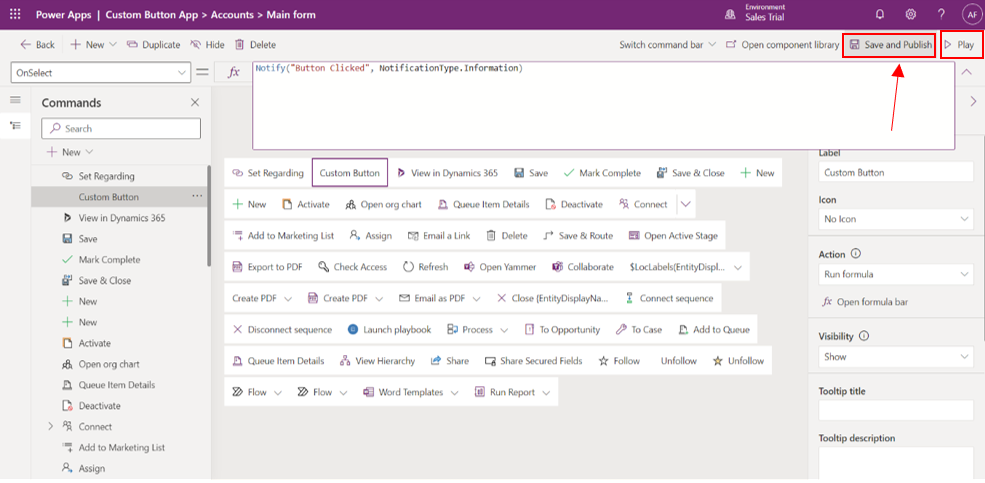Viewport: 985px width, 483px height.
Task: Click the Play button
Action: (961, 45)
